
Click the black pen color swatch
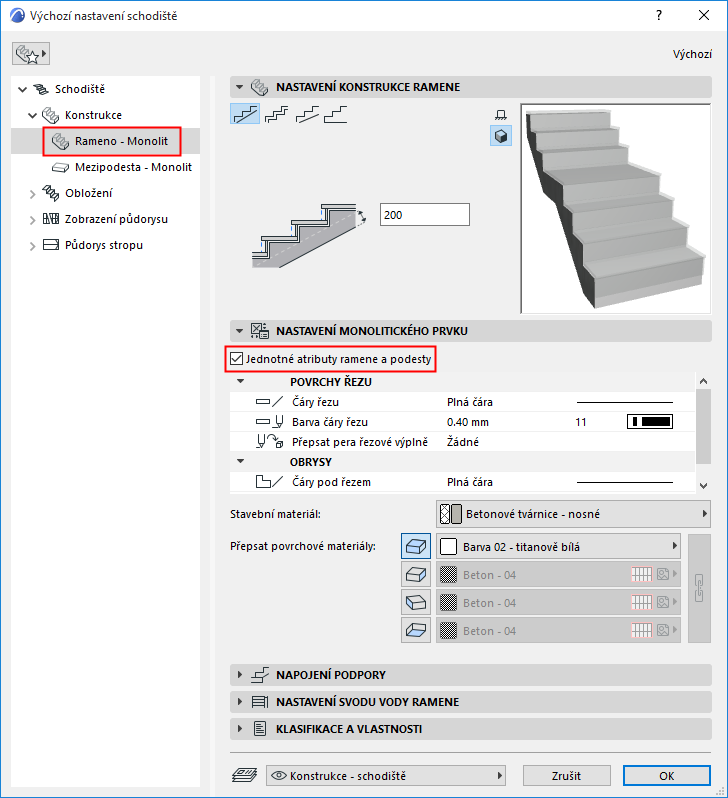[650, 421]
